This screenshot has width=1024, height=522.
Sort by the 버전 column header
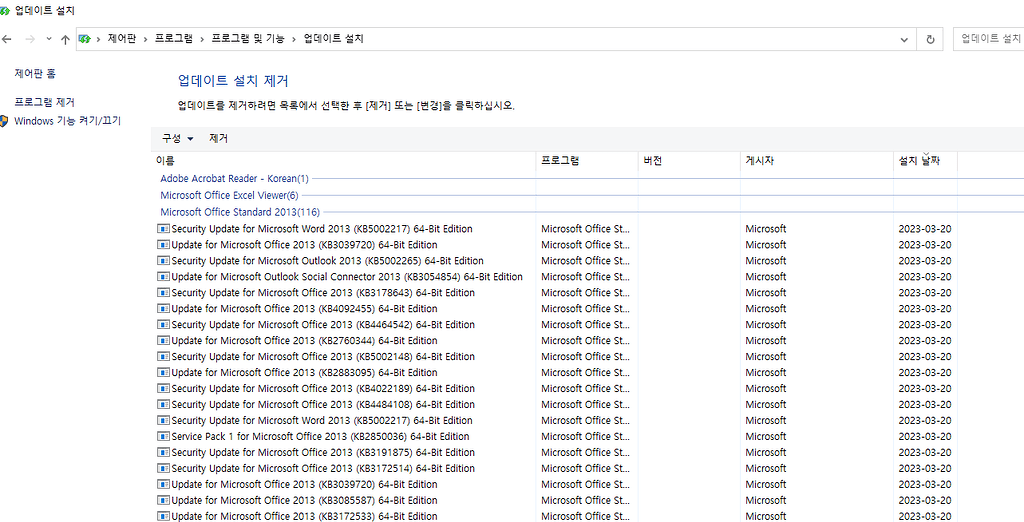coord(689,161)
